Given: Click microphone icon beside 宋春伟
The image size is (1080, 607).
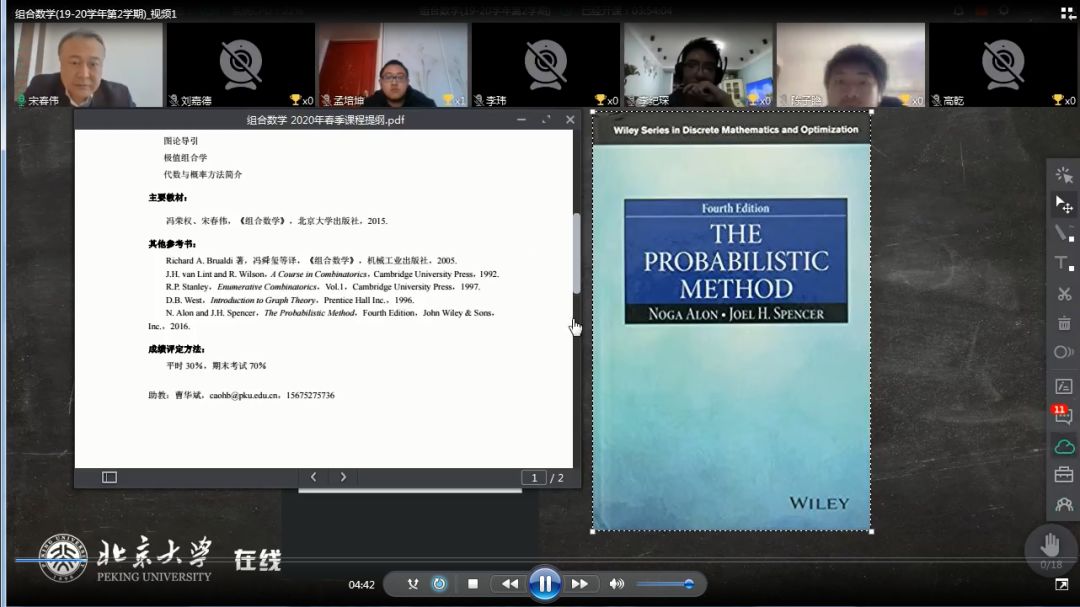Looking at the screenshot, I should 21,101.
